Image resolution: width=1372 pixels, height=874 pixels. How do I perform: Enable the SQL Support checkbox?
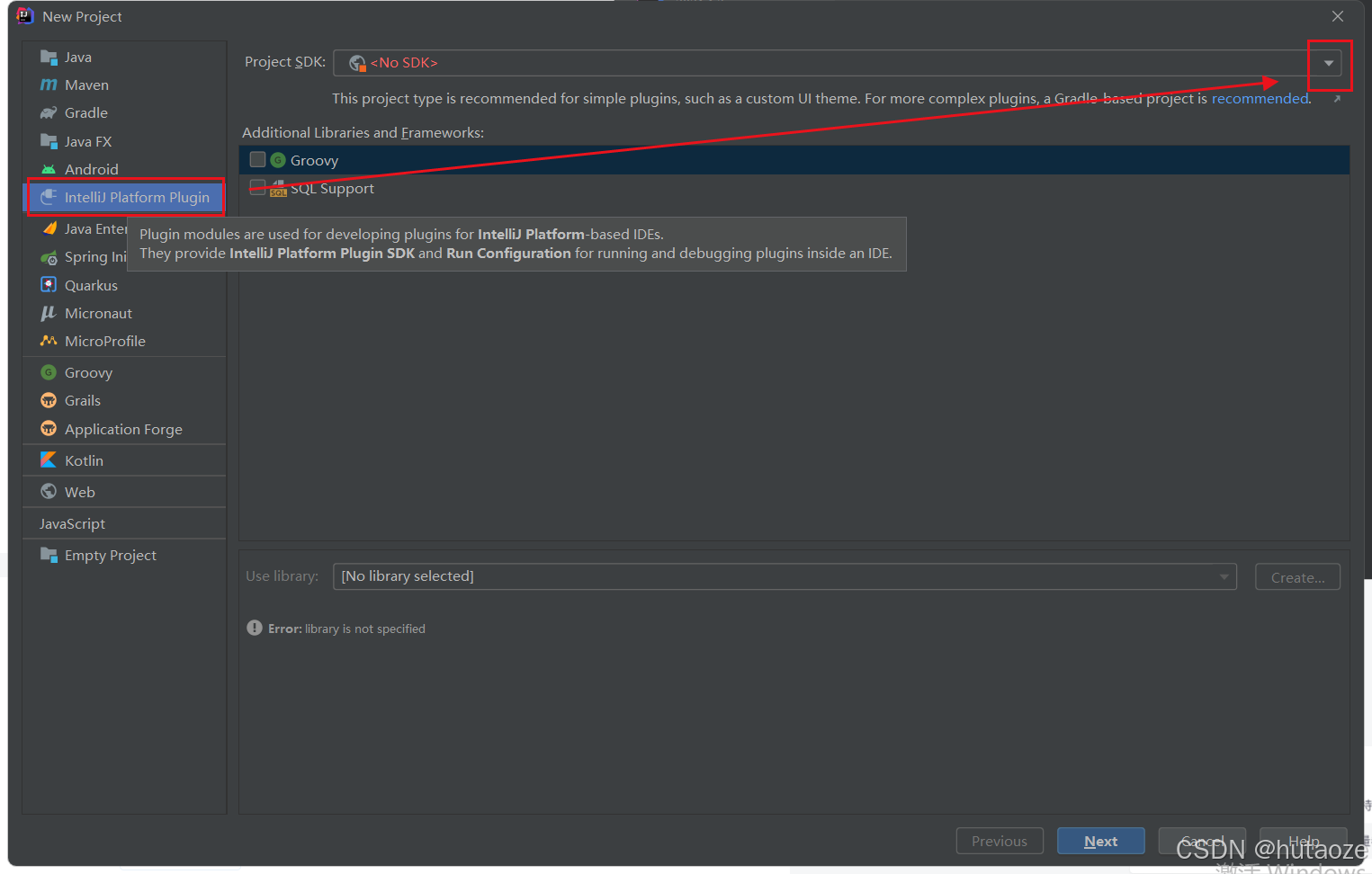[257, 188]
